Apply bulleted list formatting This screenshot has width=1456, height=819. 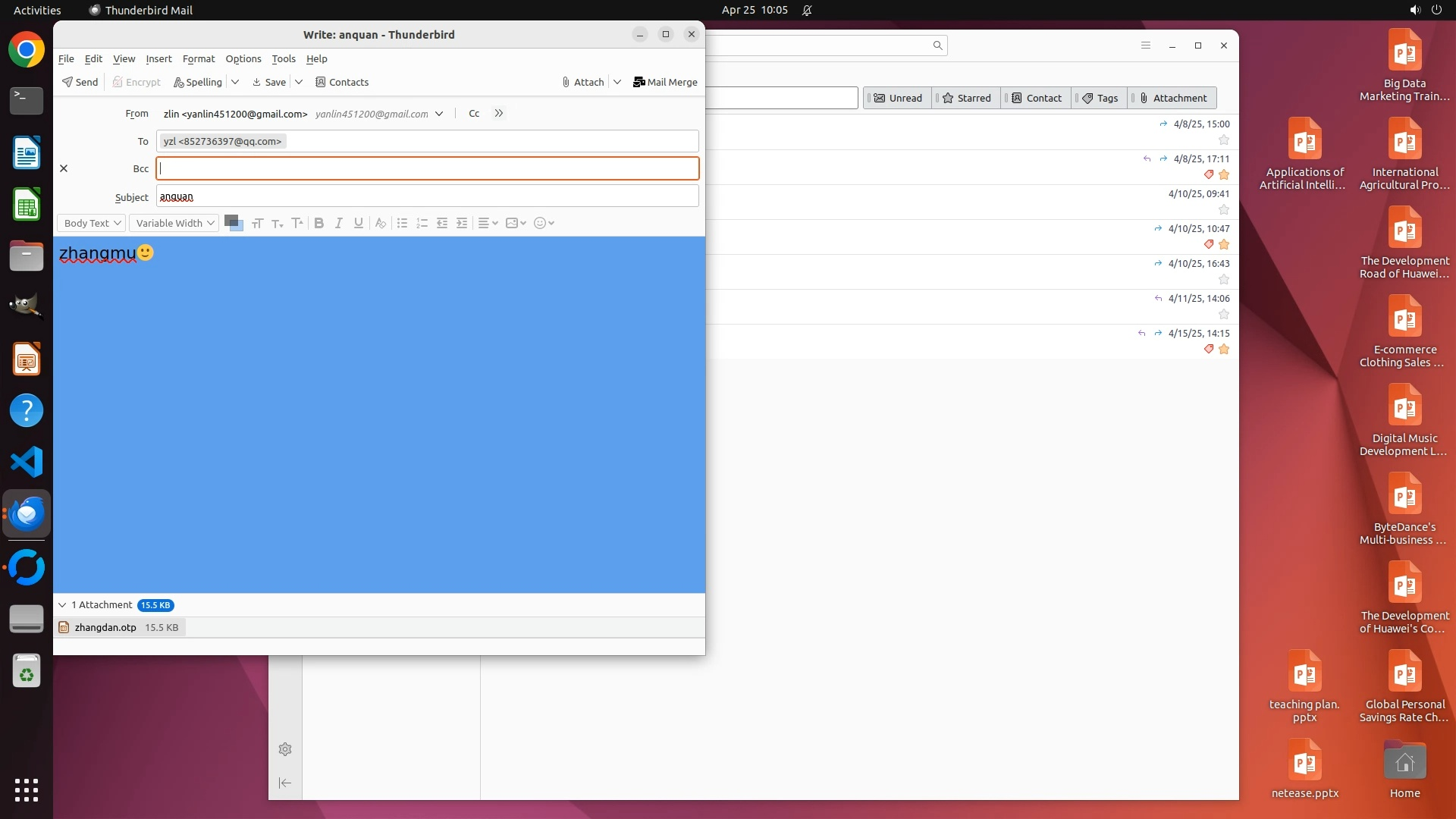click(402, 223)
